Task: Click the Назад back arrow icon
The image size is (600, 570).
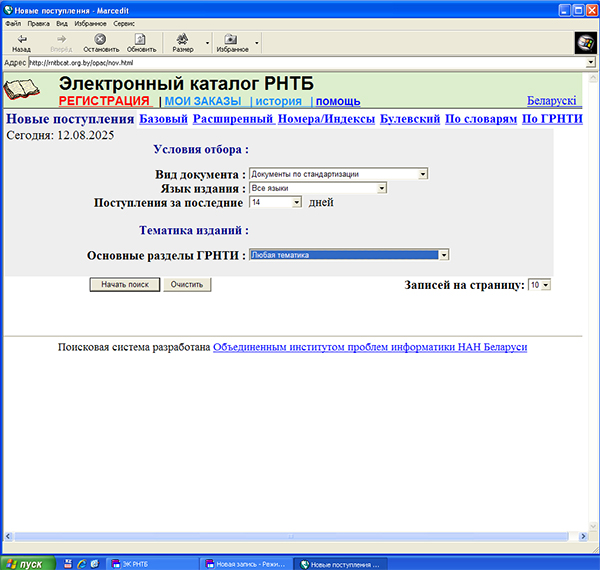Action: (x=21, y=38)
